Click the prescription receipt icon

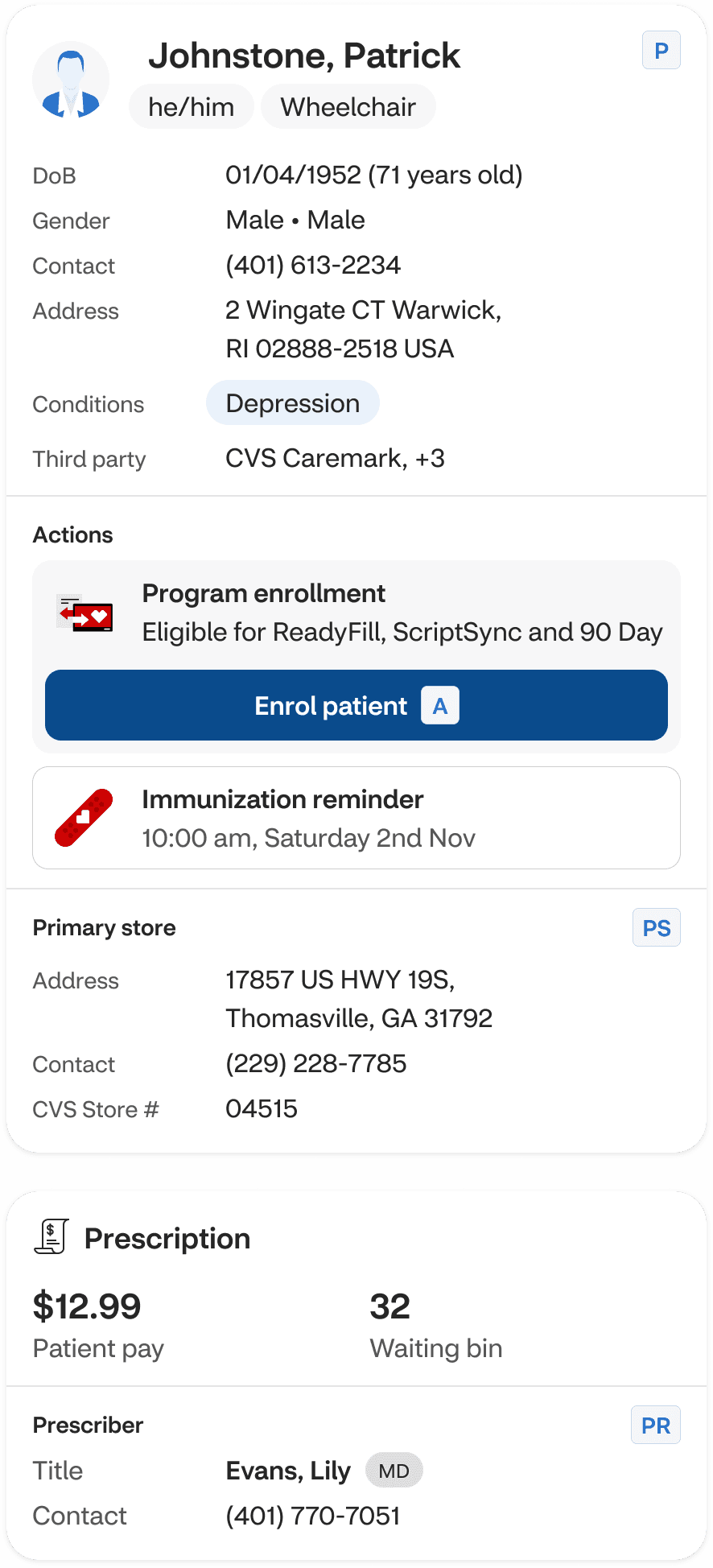[x=52, y=1236]
